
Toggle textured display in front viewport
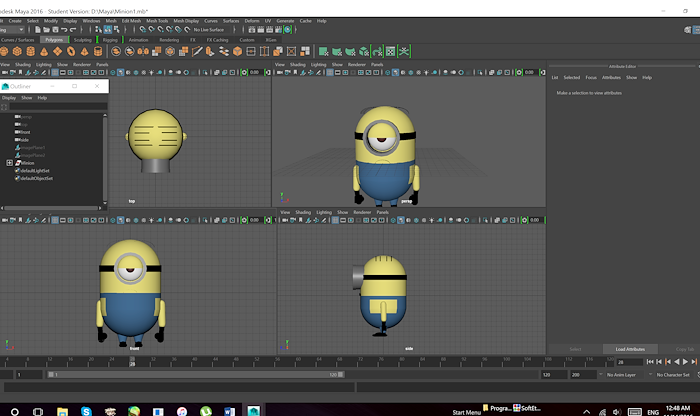tap(144, 220)
